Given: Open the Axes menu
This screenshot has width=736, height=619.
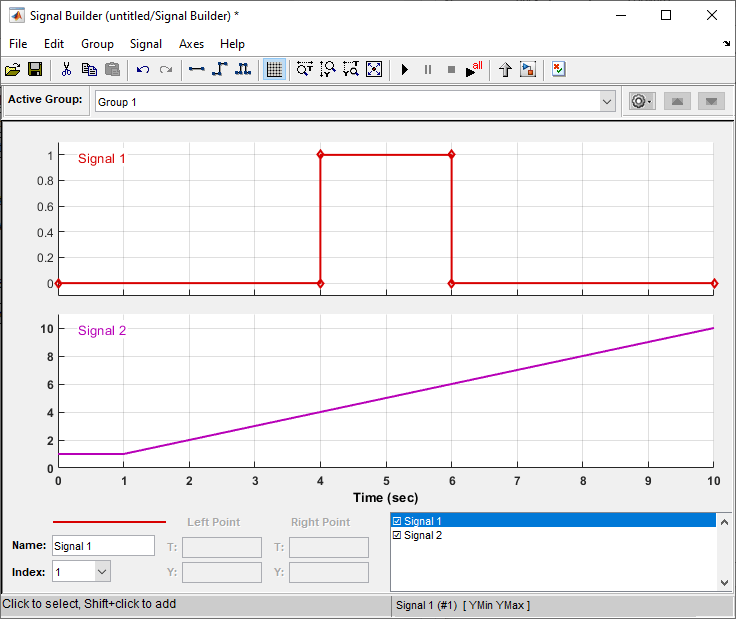Looking at the screenshot, I should pos(192,44).
